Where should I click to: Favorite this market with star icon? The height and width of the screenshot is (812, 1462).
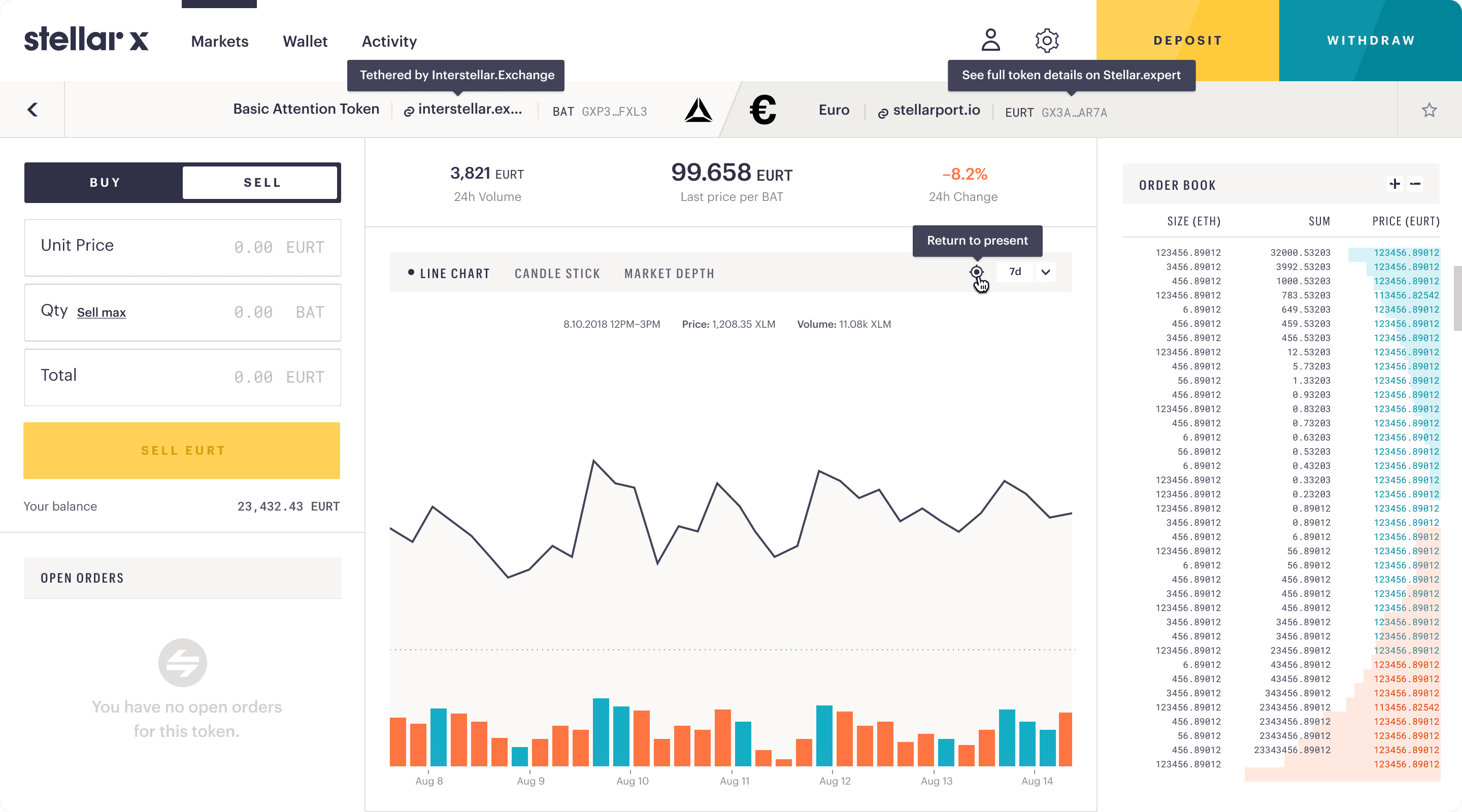(1429, 110)
